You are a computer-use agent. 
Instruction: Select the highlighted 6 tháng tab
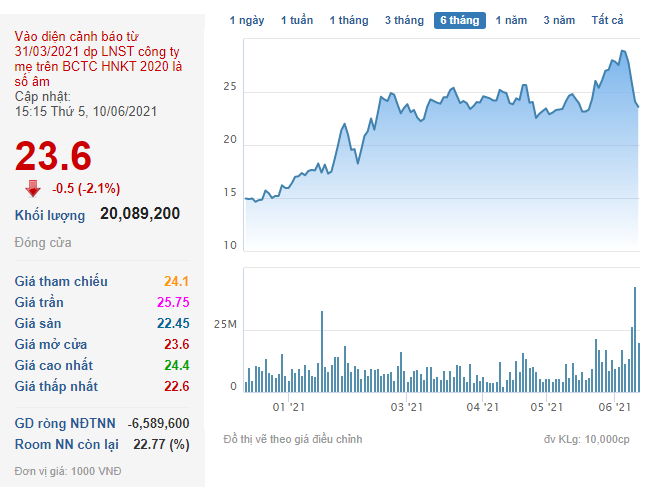460,20
